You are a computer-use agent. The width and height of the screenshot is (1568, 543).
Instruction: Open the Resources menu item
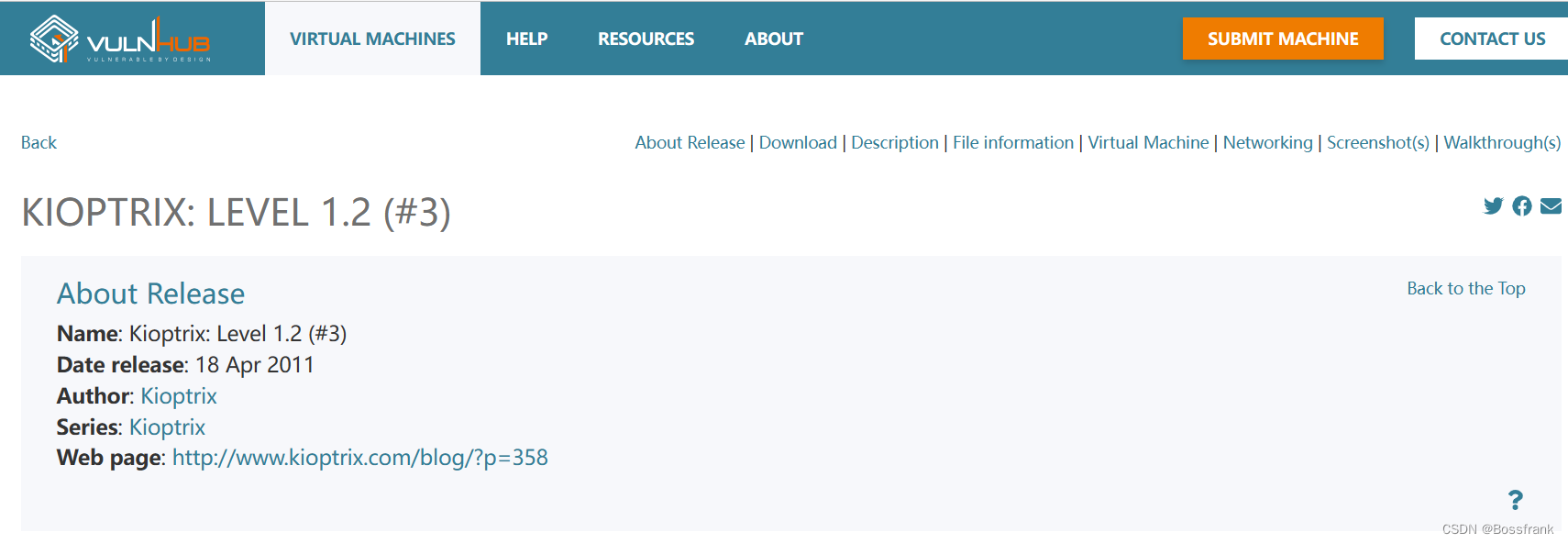(646, 39)
